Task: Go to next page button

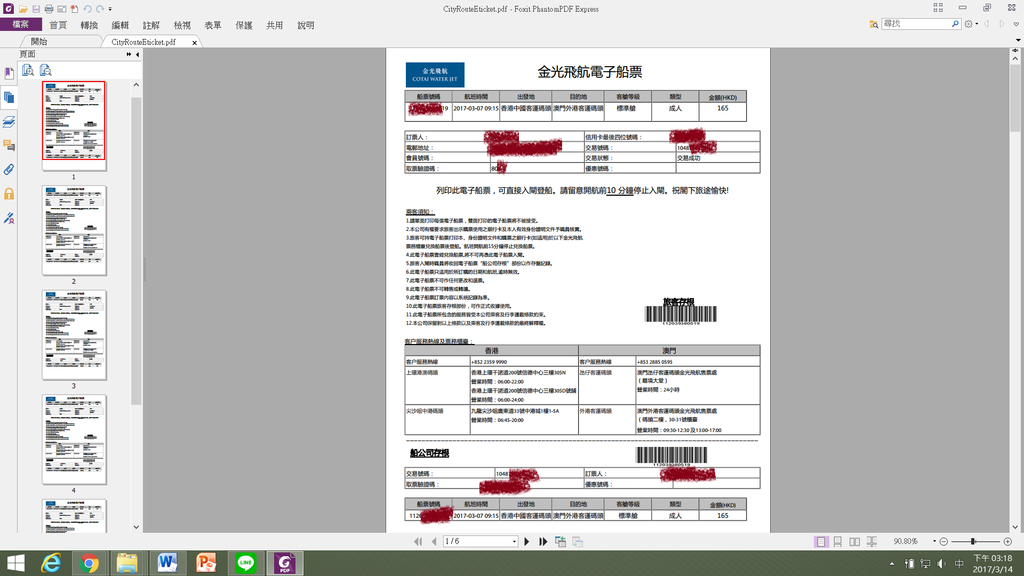Action: [x=526, y=541]
